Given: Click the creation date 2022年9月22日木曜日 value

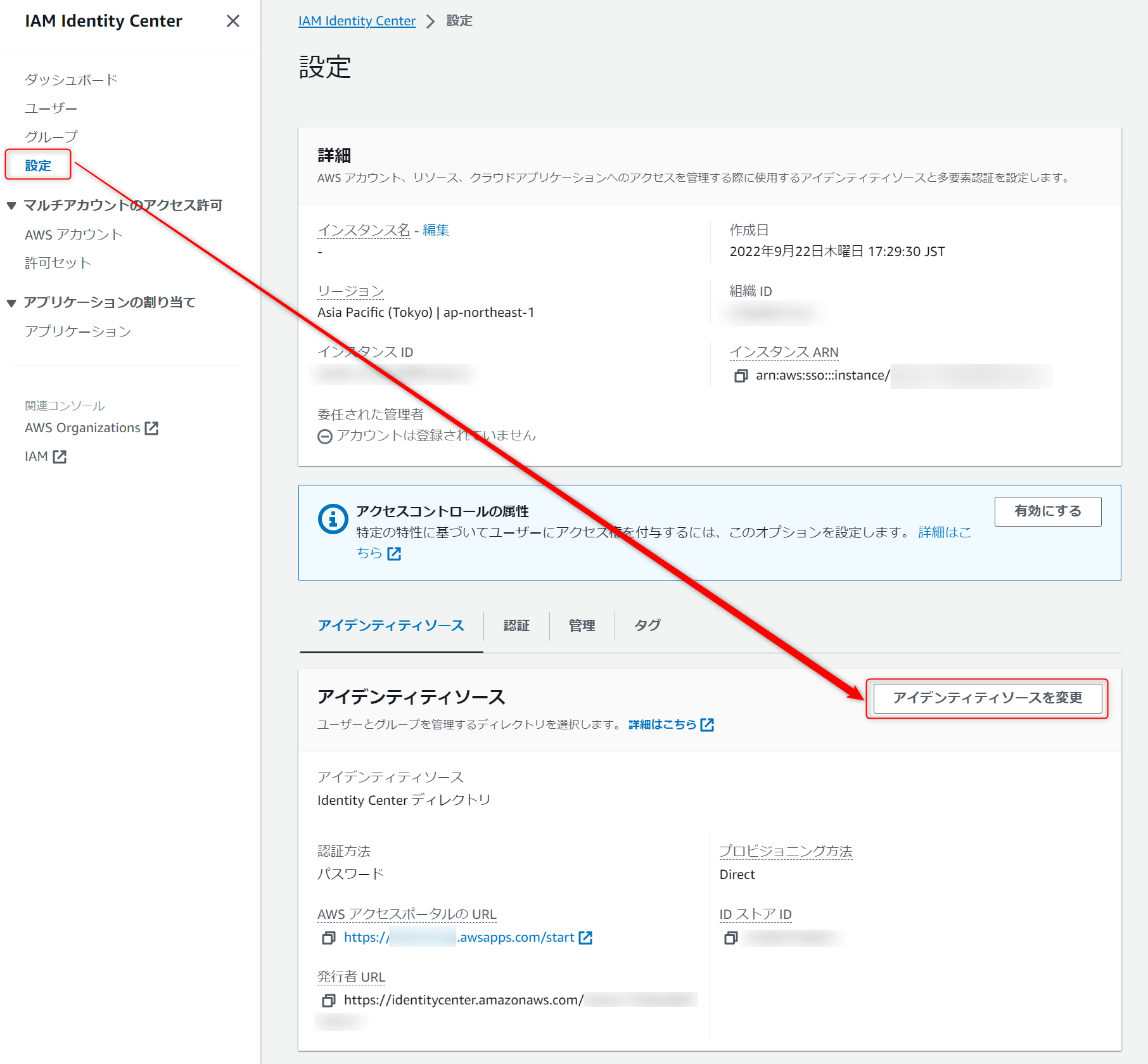Looking at the screenshot, I should (x=837, y=252).
